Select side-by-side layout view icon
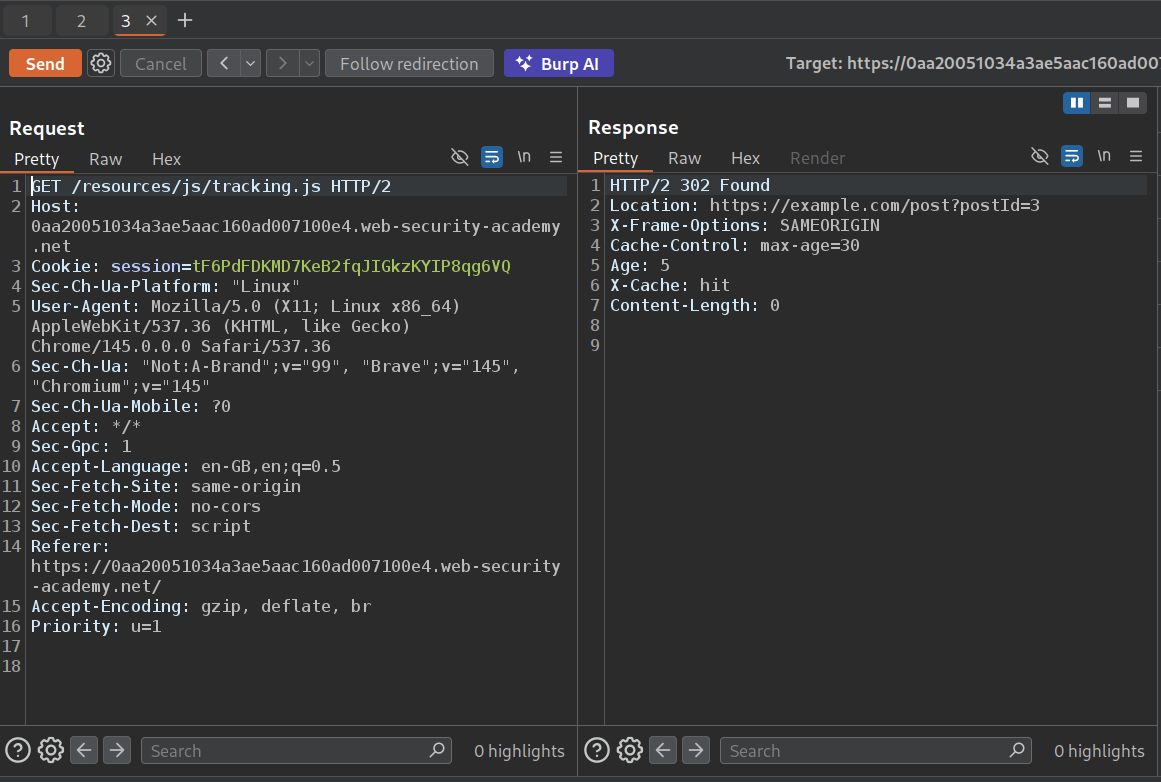 tap(1077, 103)
